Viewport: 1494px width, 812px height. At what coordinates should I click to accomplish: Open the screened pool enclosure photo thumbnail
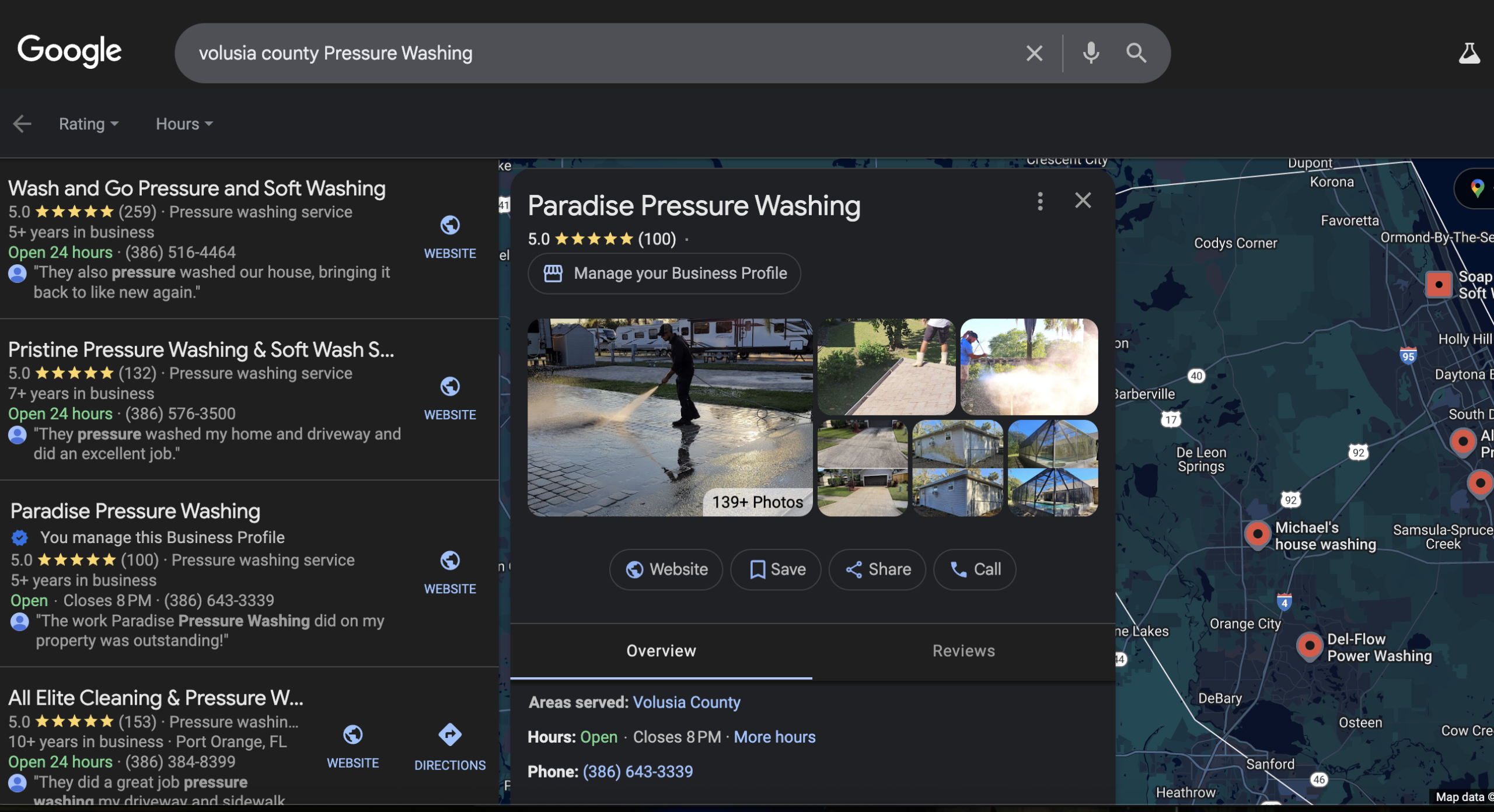[1053, 468]
